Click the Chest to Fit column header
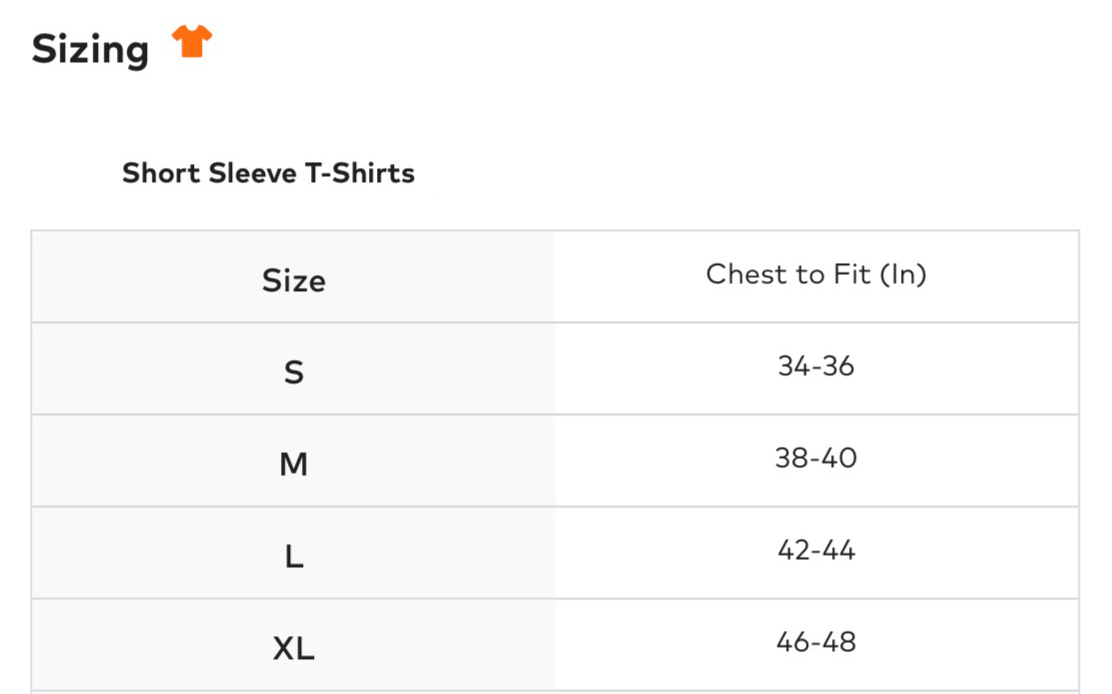Viewport: 1112px width, 694px height. [816, 274]
